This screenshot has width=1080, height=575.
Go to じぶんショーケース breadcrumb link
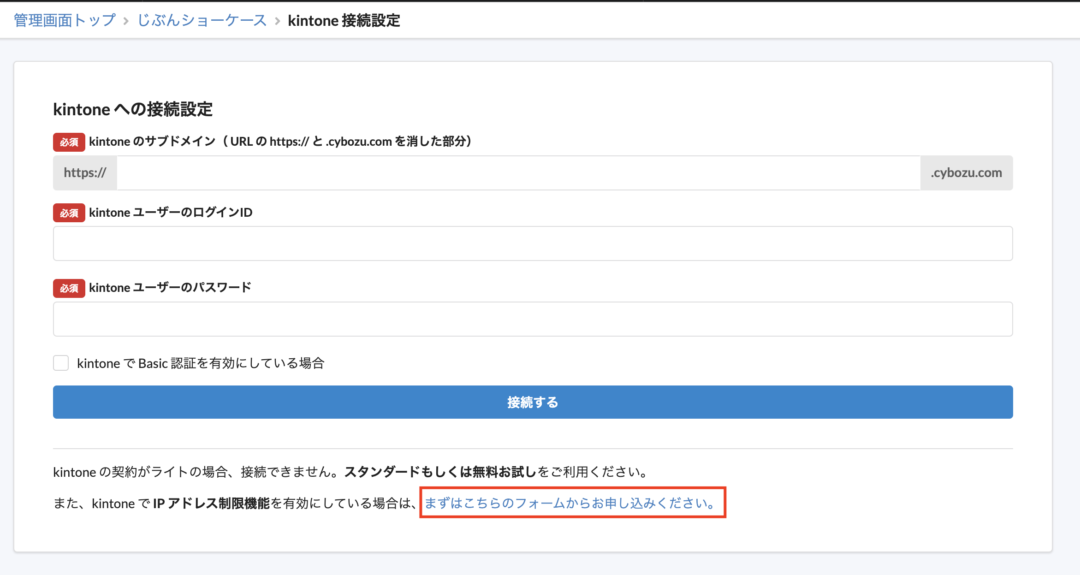[x=202, y=20]
